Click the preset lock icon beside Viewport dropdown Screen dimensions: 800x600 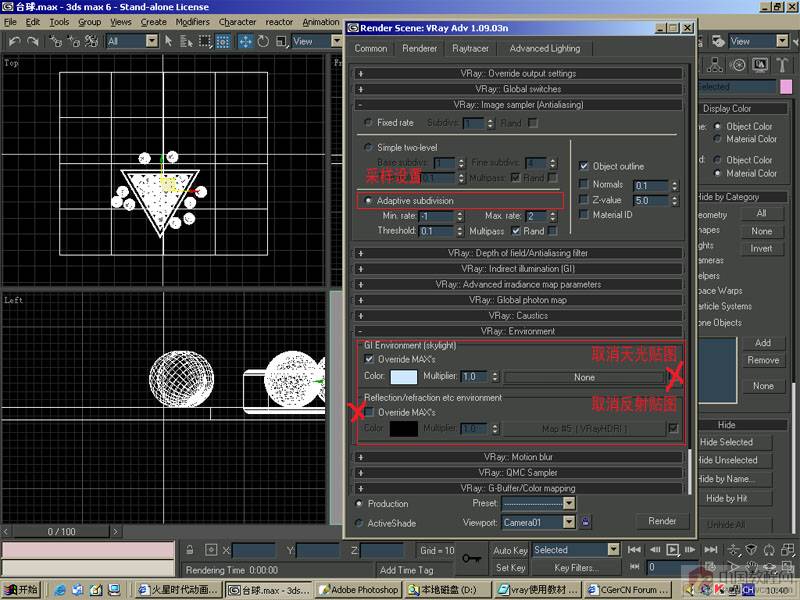click(x=585, y=521)
